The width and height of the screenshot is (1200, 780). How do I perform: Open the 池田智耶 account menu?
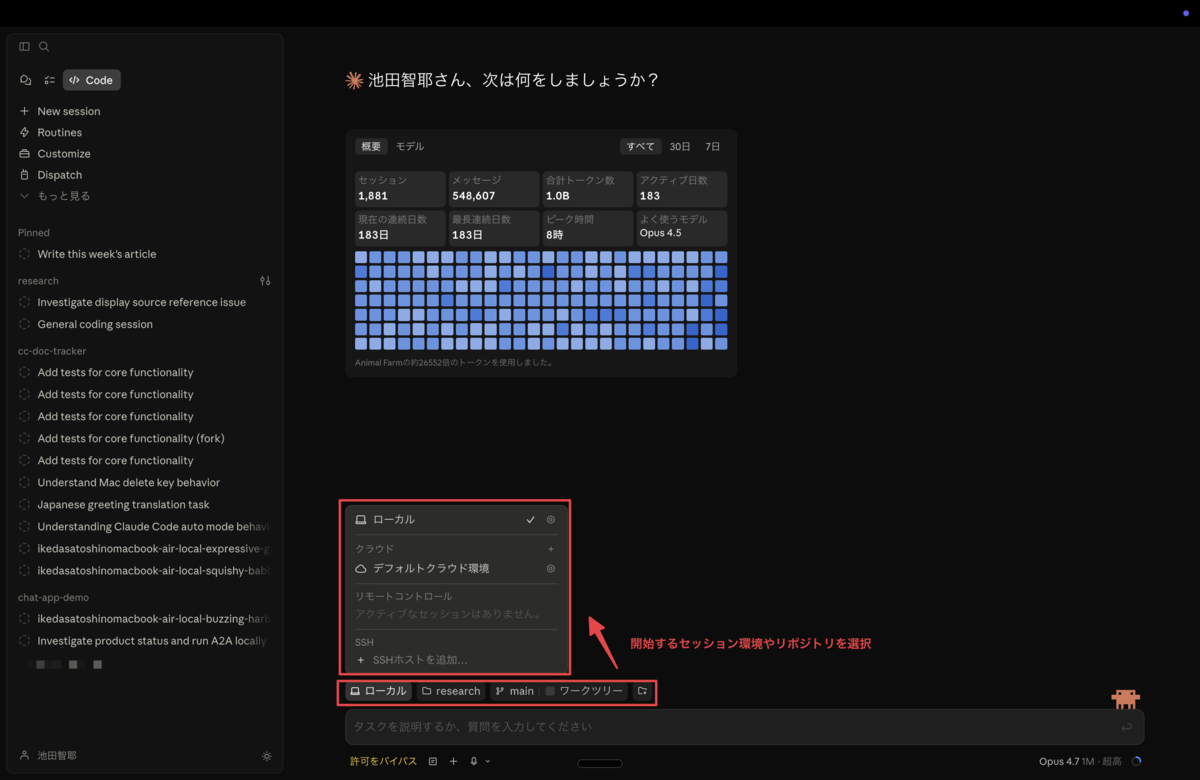48,756
